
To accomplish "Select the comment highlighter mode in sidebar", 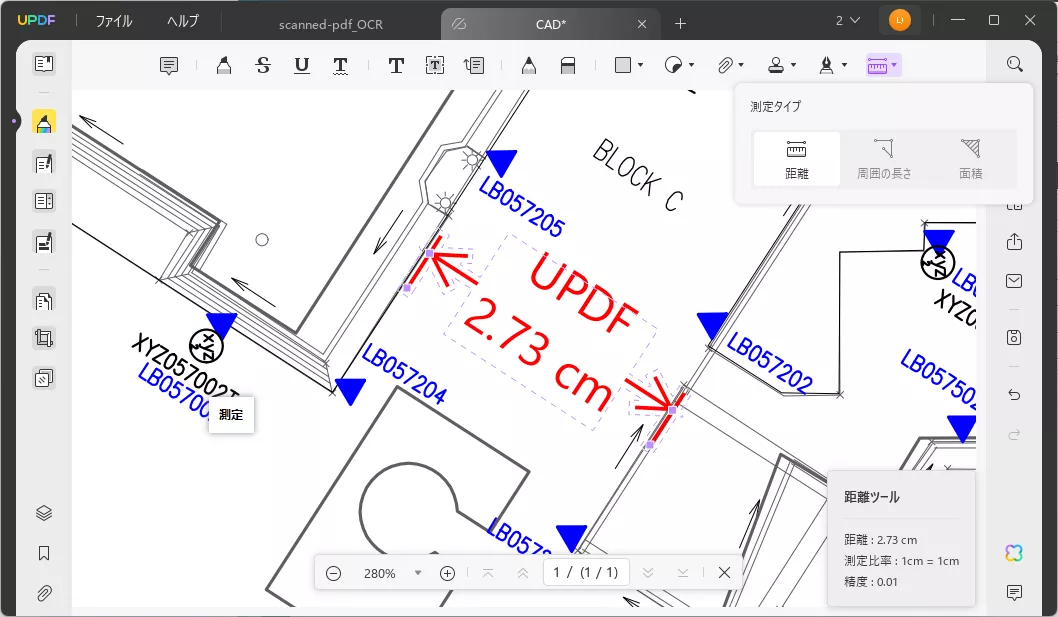I will pyautogui.click(x=44, y=123).
